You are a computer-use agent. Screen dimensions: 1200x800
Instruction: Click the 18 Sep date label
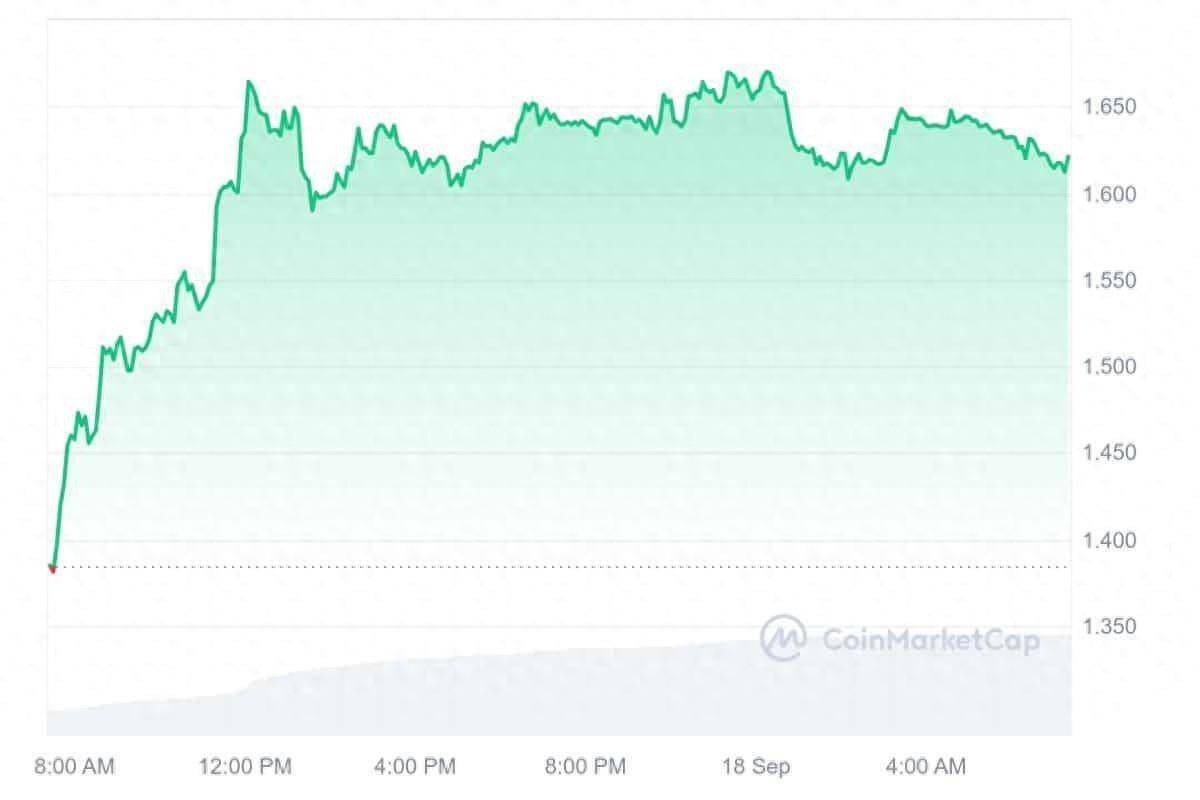(757, 767)
